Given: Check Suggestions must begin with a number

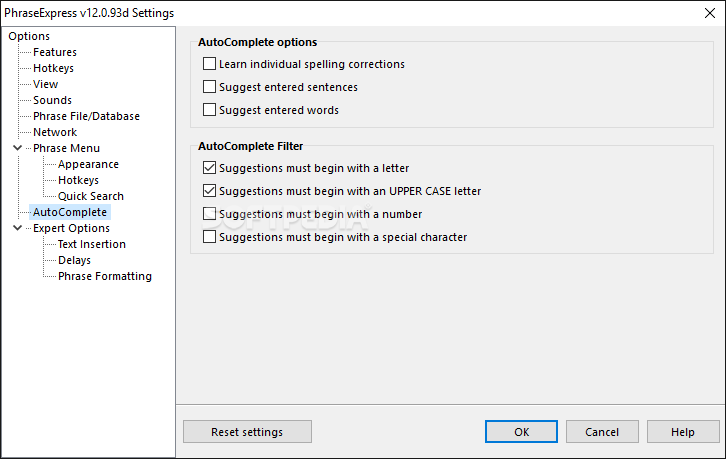Looking at the screenshot, I should (209, 214).
